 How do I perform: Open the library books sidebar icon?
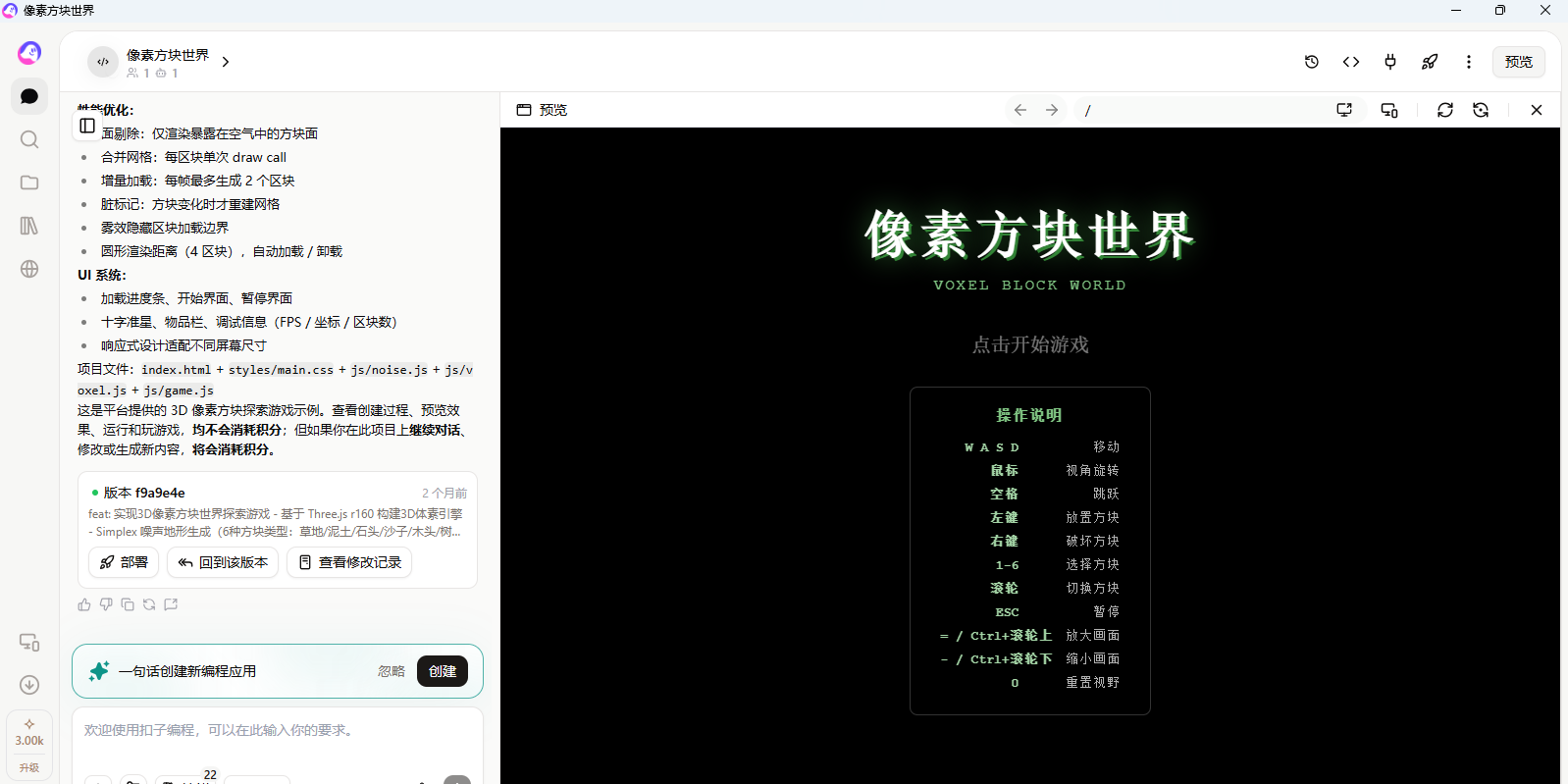coord(29,226)
